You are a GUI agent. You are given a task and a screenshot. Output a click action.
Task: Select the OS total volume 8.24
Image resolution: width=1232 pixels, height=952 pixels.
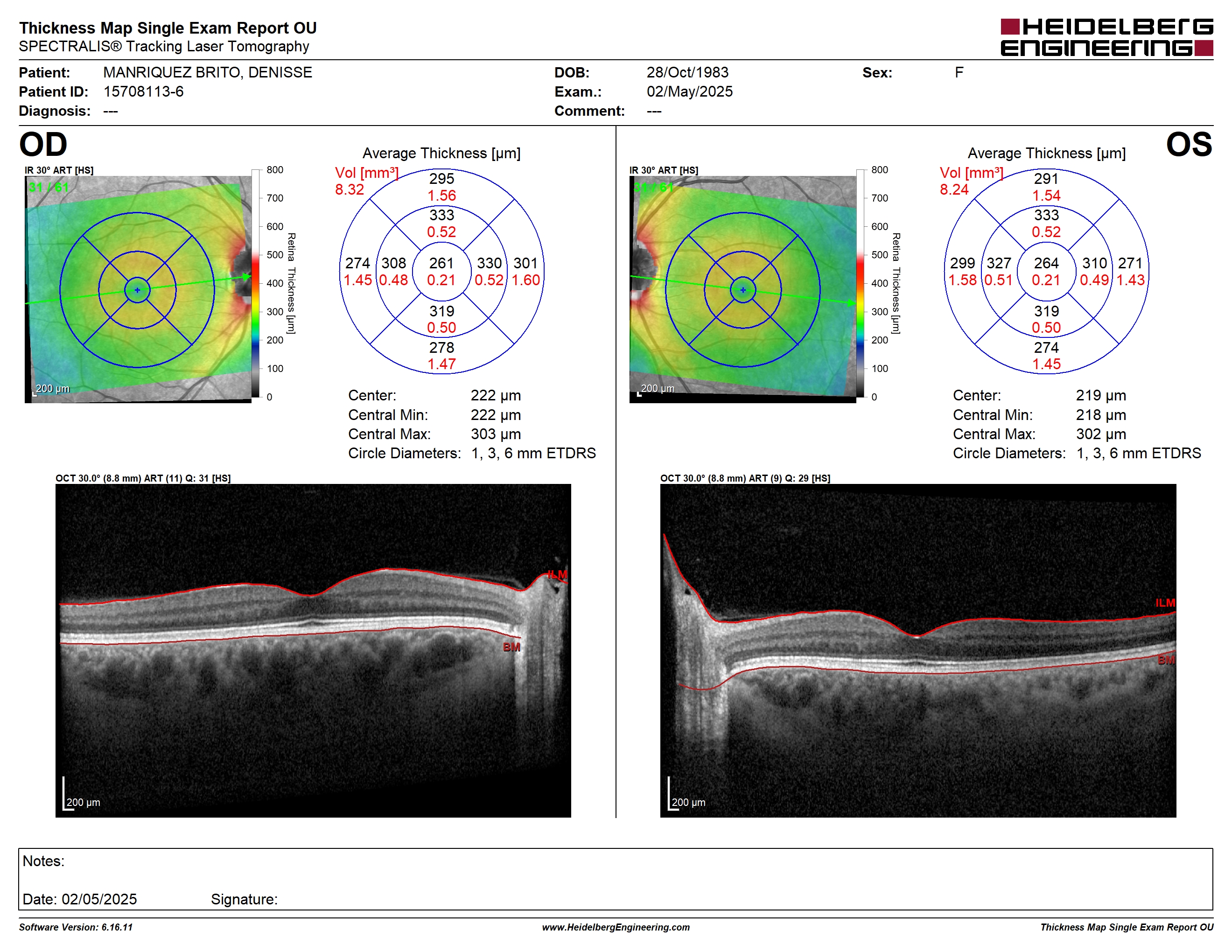[x=954, y=189]
